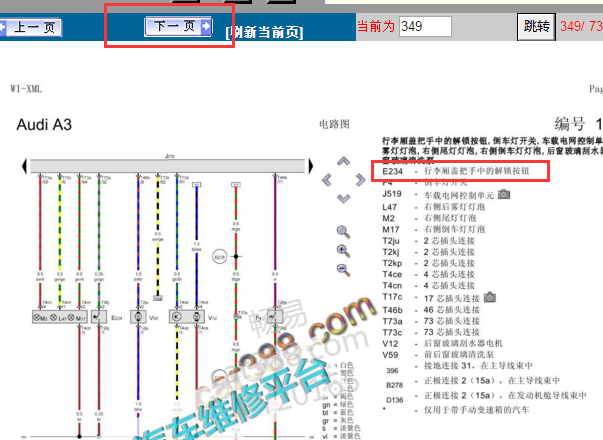Click the 电路图 heading text

(x=334, y=124)
